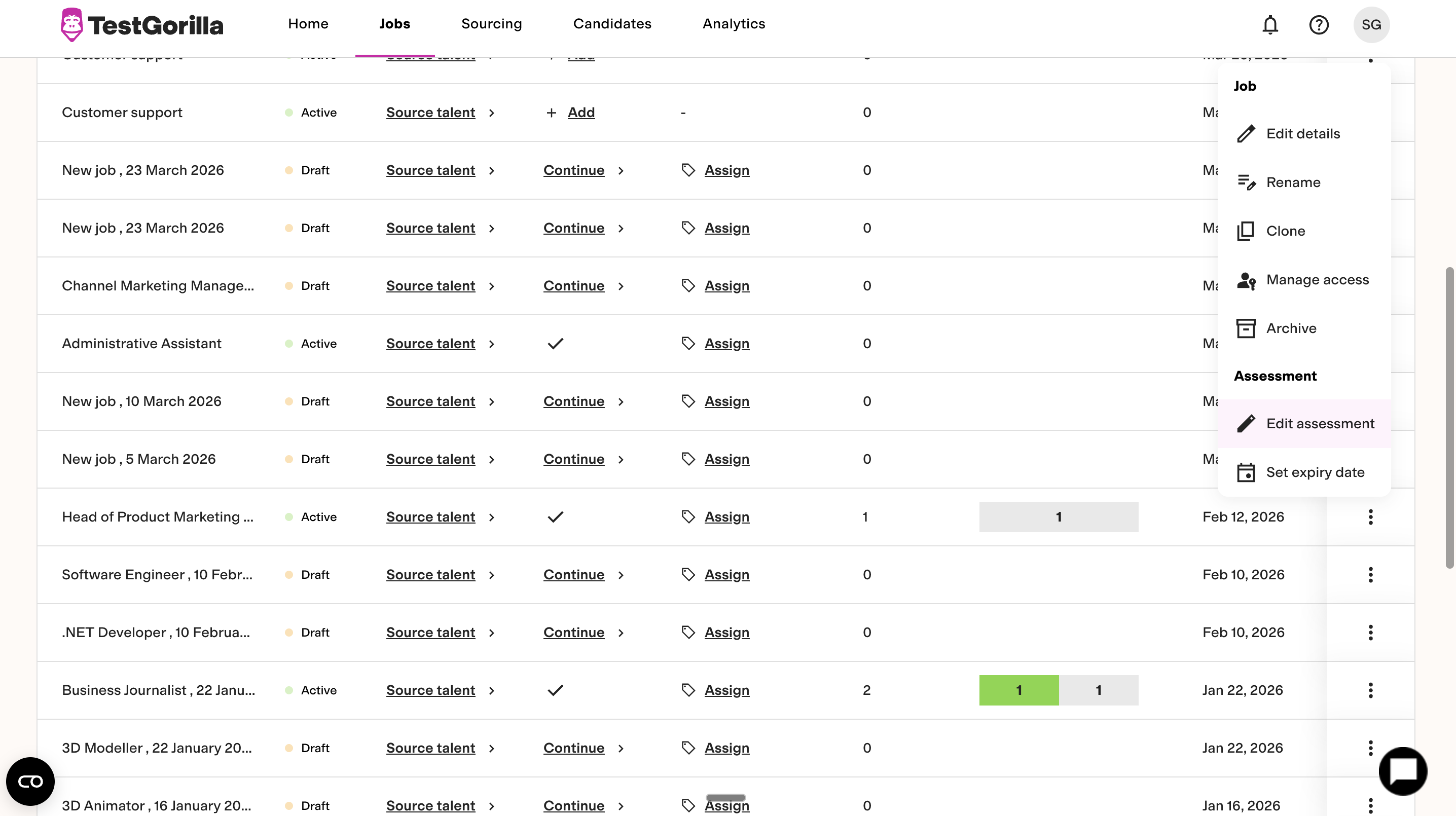The height and width of the screenshot is (816, 1456).
Task: Choose Edit details from the menu
Action: [x=1304, y=134]
